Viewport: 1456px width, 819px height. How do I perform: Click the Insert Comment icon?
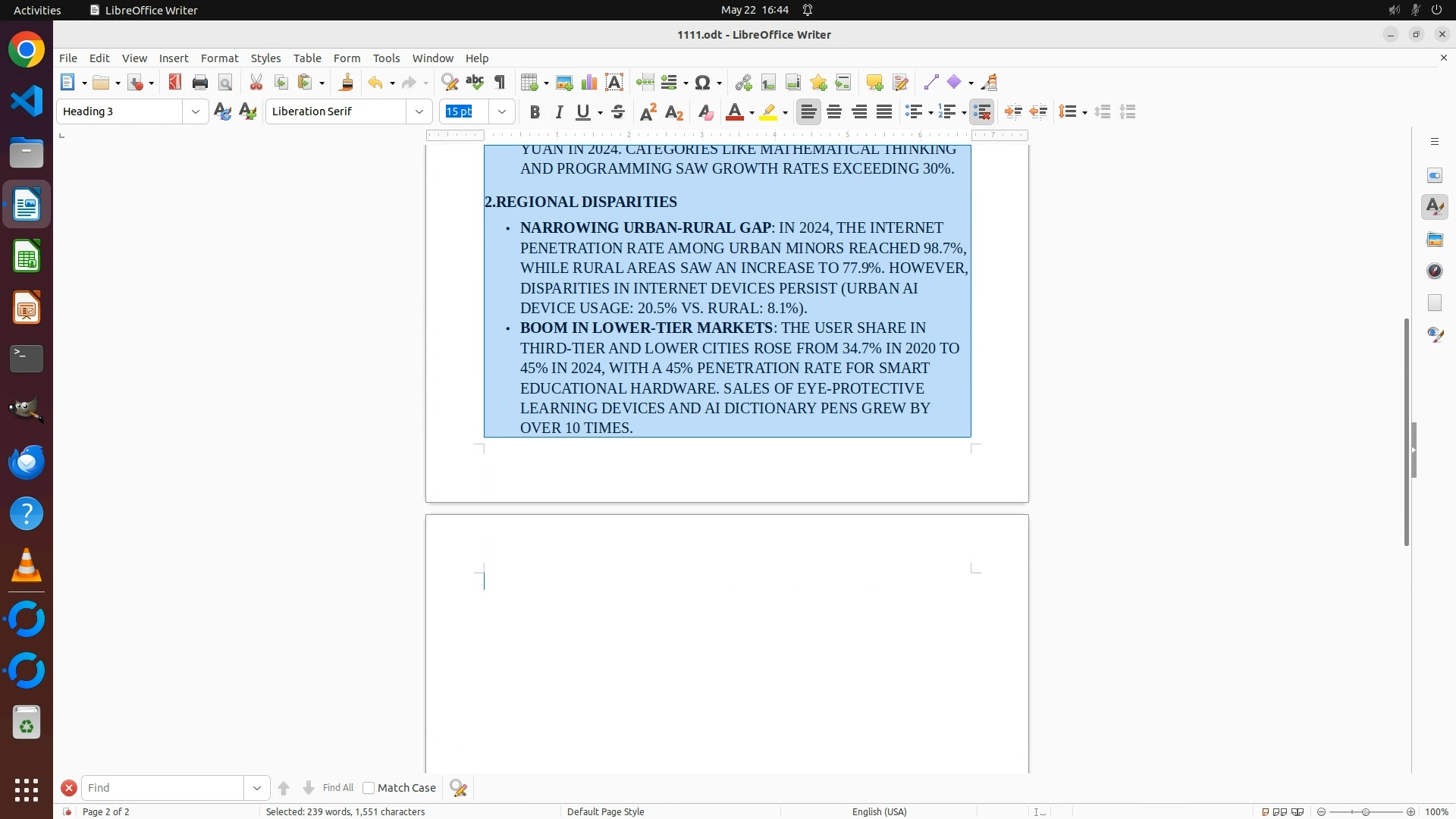coord(874,83)
